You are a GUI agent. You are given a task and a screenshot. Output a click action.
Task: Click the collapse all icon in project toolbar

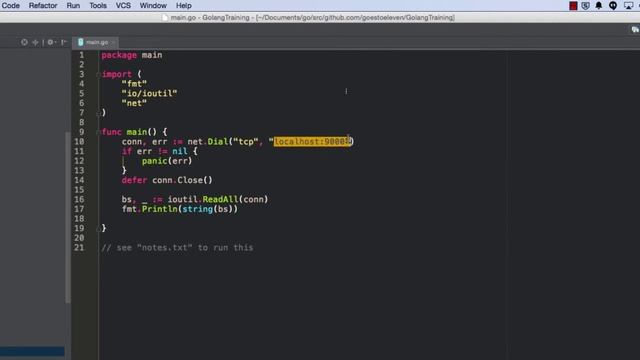point(36,42)
